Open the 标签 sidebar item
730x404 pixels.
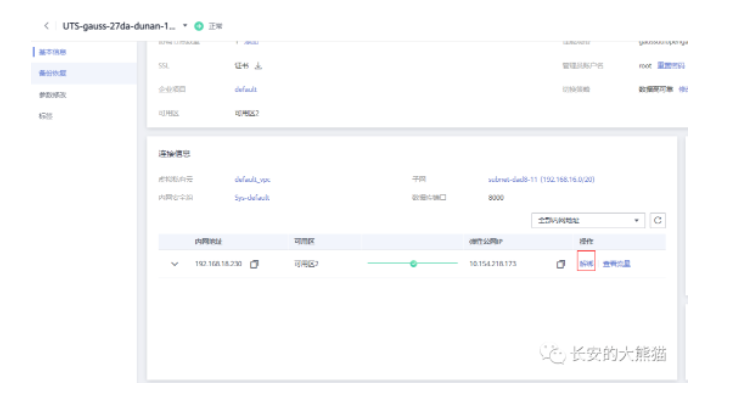click(x=46, y=116)
